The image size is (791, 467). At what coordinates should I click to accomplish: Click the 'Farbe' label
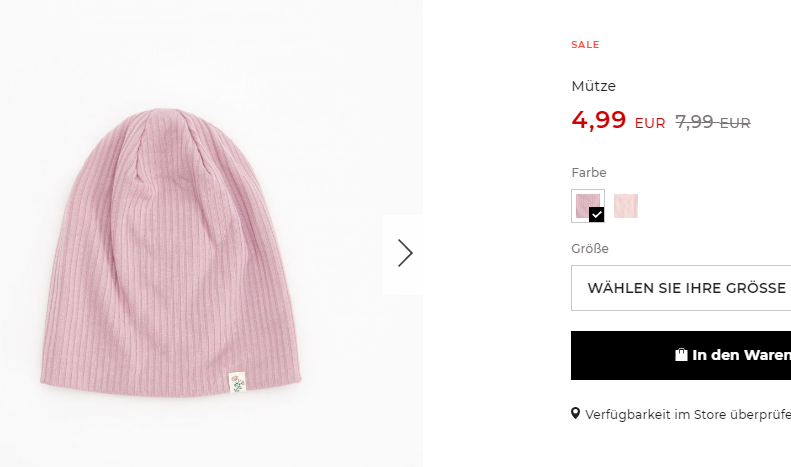click(x=589, y=172)
